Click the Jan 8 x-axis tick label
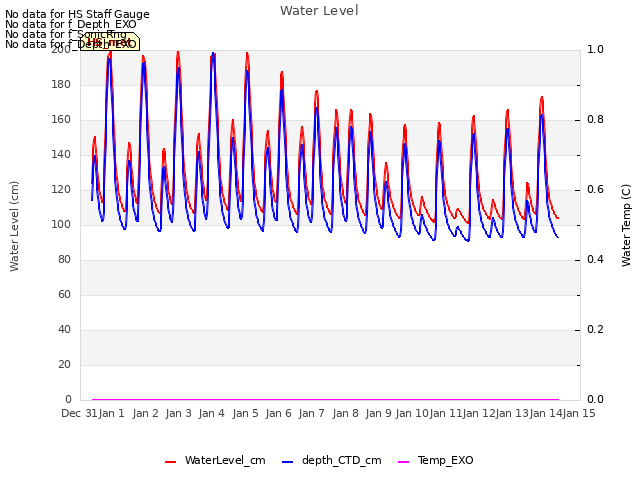Viewport: 640px width, 480px height. coord(346,413)
